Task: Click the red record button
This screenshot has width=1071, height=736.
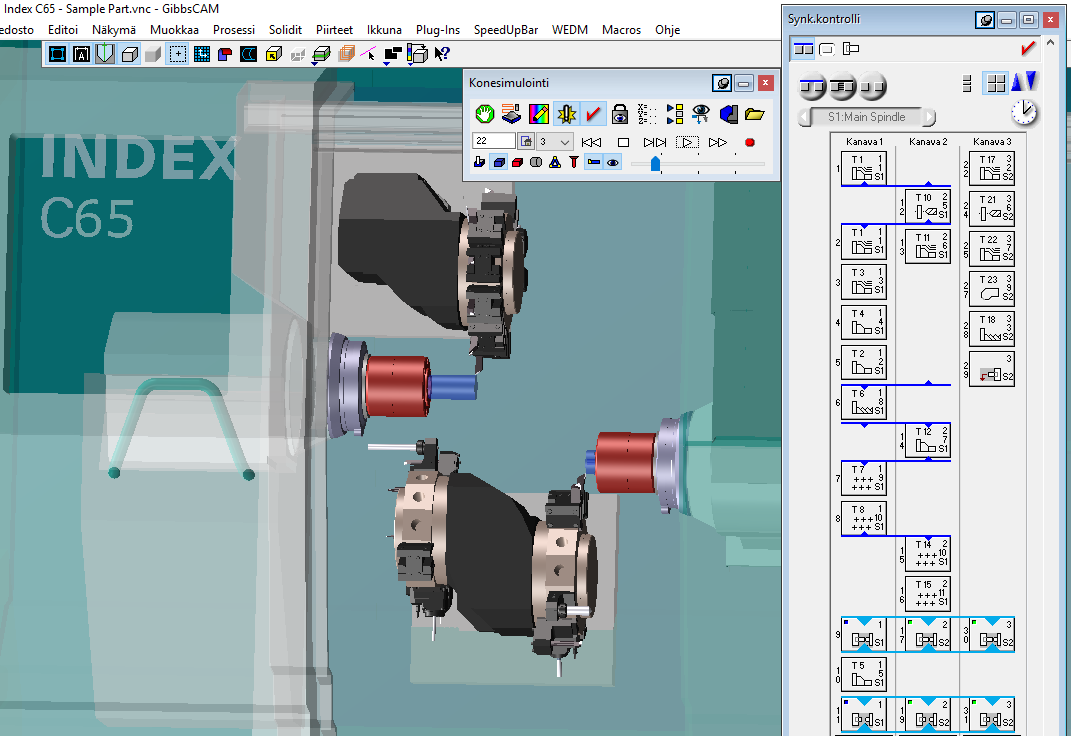Action: [x=749, y=142]
